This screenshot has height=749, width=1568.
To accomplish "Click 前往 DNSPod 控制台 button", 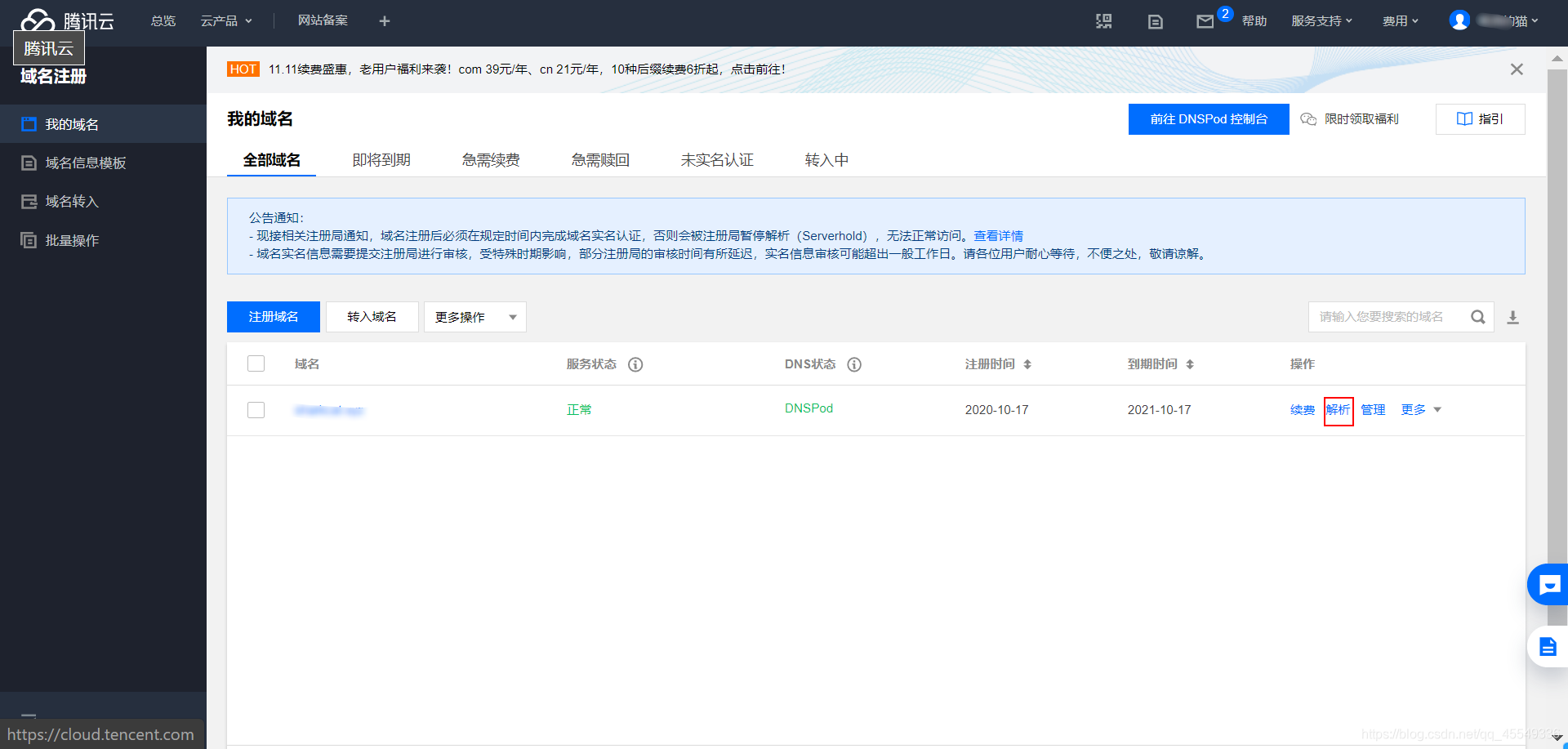I will pyautogui.click(x=1209, y=119).
